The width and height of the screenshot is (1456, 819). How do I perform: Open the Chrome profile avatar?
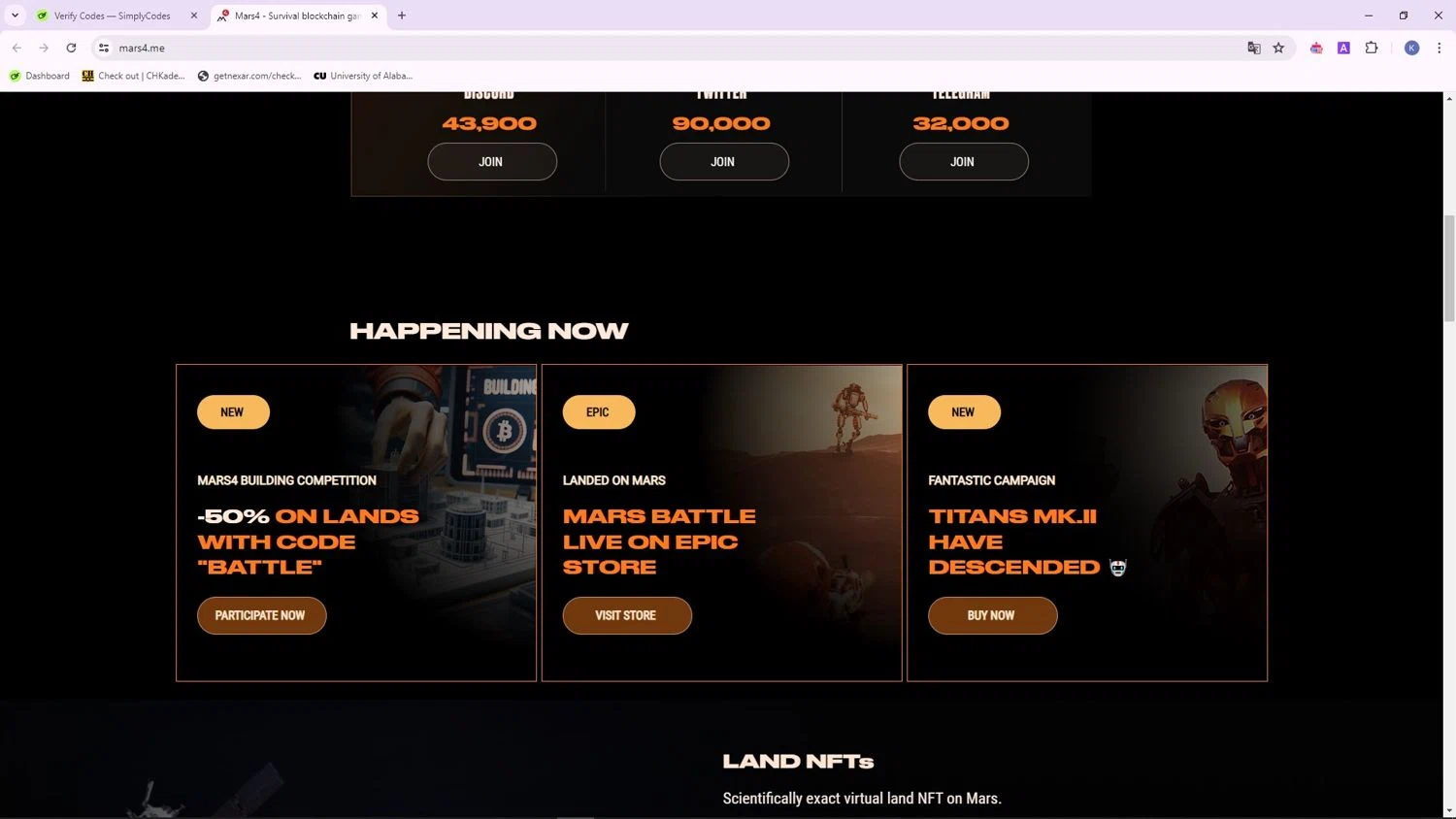click(x=1411, y=48)
